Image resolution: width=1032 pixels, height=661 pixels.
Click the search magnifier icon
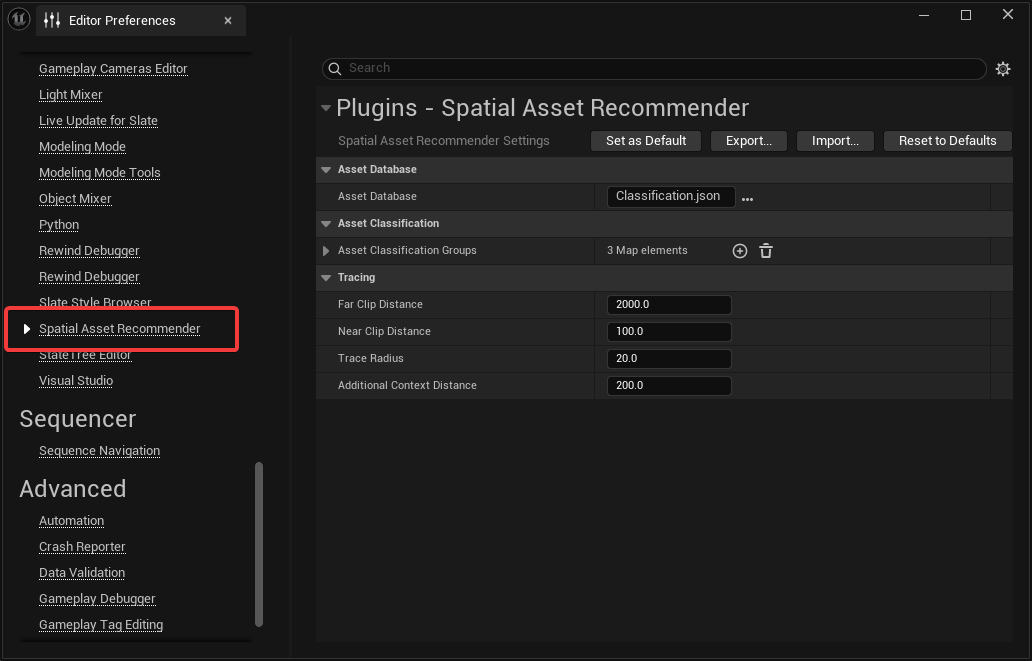point(335,68)
